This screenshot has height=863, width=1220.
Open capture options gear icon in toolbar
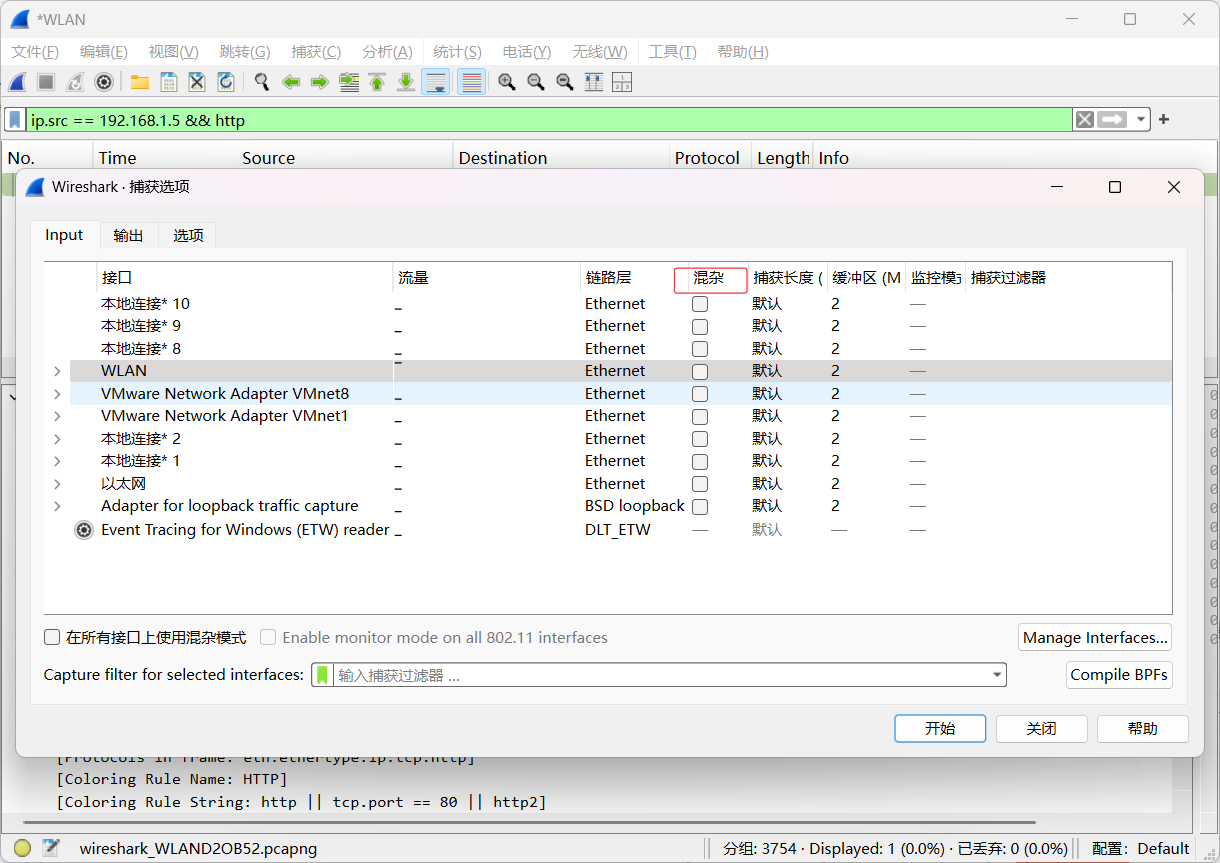click(x=103, y=82)
